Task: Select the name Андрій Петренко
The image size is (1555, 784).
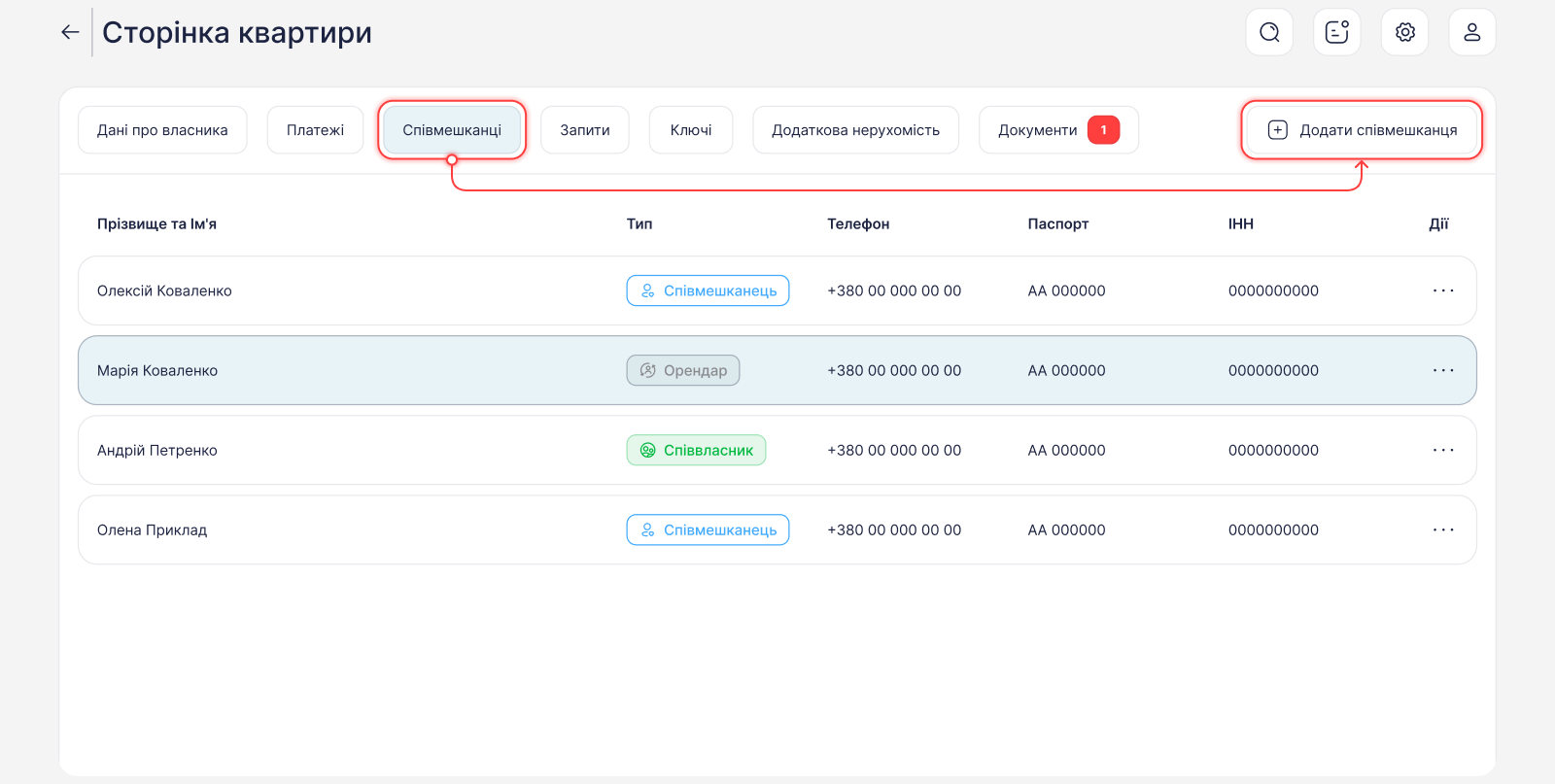Action: (x=157, y=450)
